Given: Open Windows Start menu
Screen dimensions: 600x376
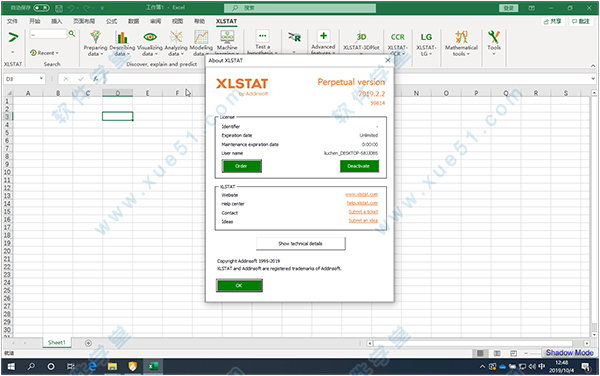Looking at the screenshot, I should pyautogui.click(x=11, y=366).
